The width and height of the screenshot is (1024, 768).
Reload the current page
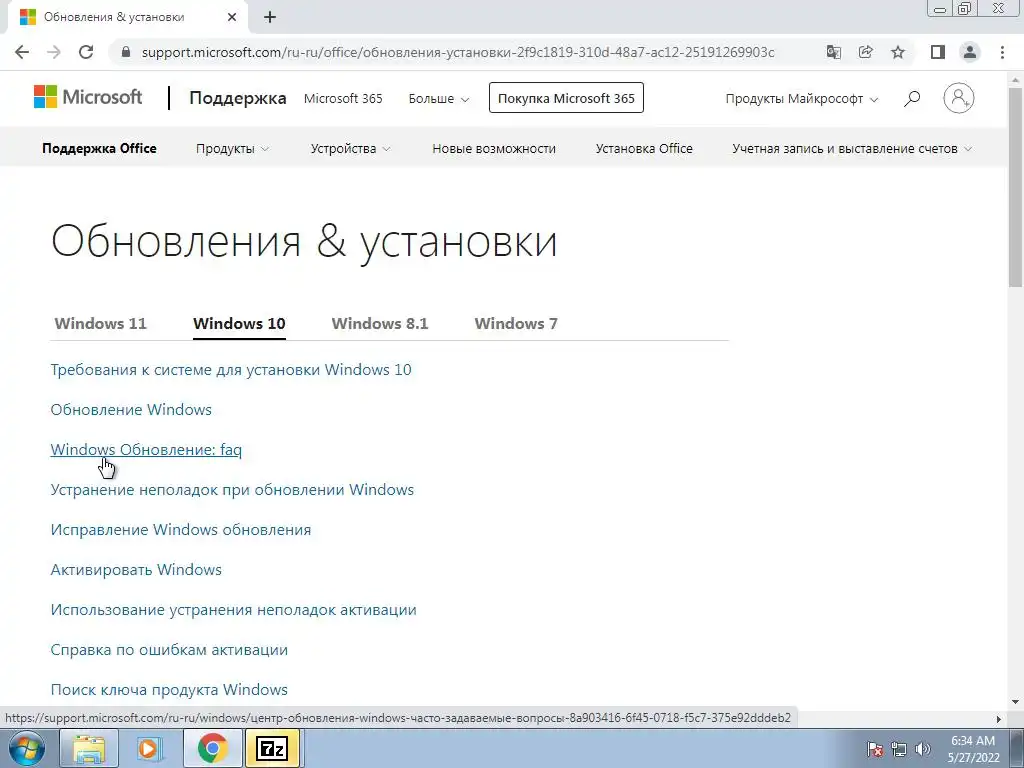coord(86,52)
